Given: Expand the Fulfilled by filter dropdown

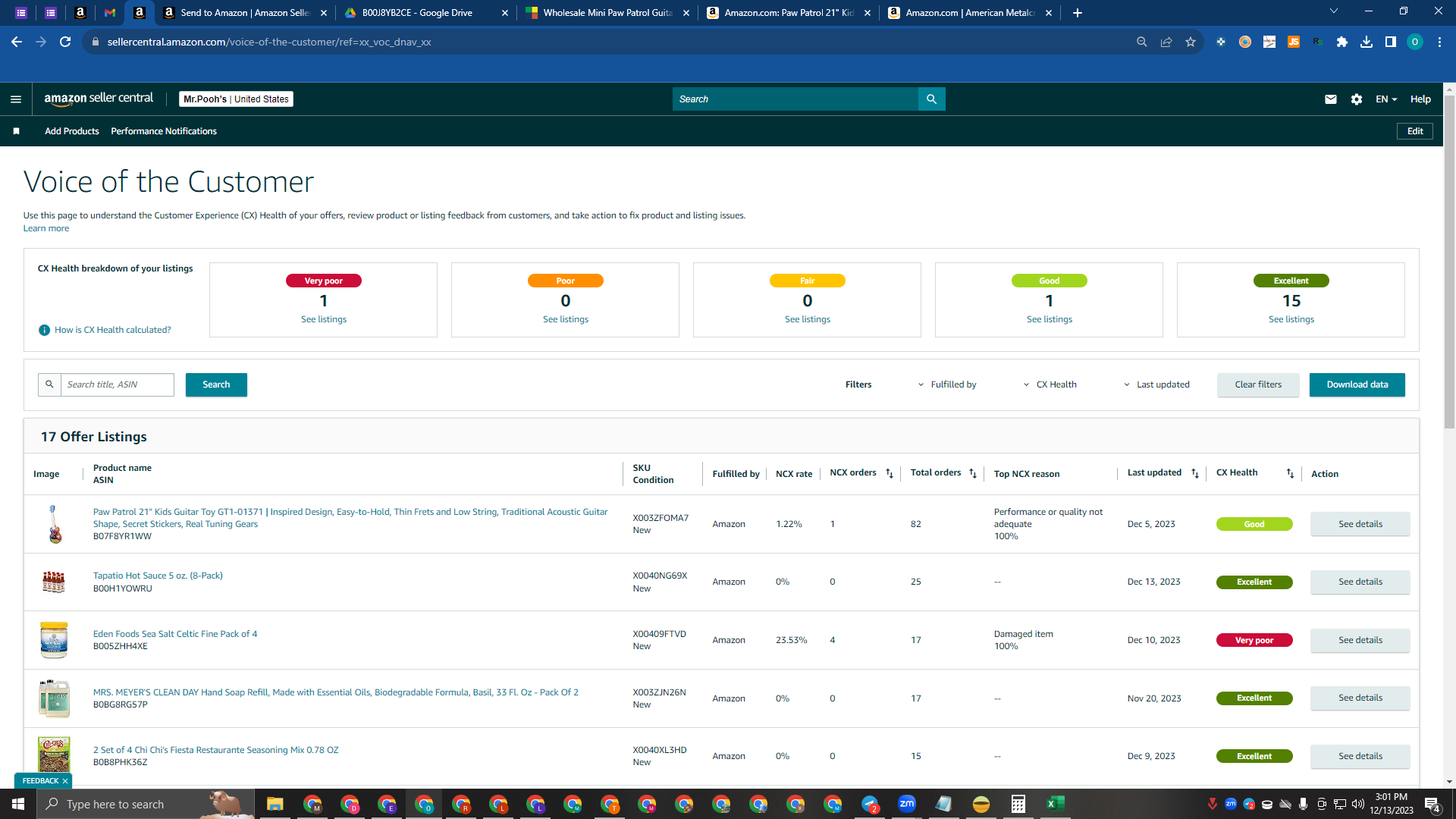Looking at the screenshot, I should 947,384.
